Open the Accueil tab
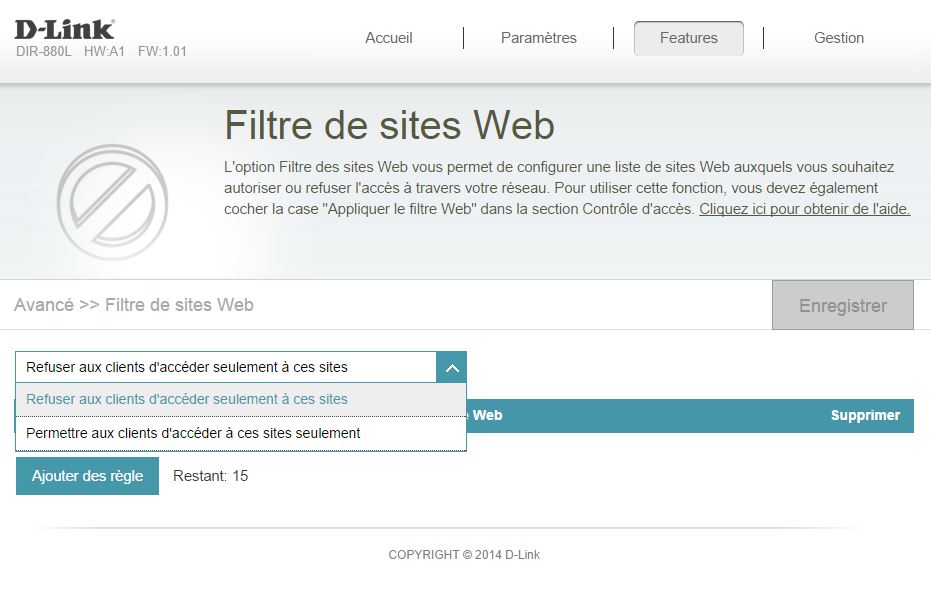 click(389, 38)
